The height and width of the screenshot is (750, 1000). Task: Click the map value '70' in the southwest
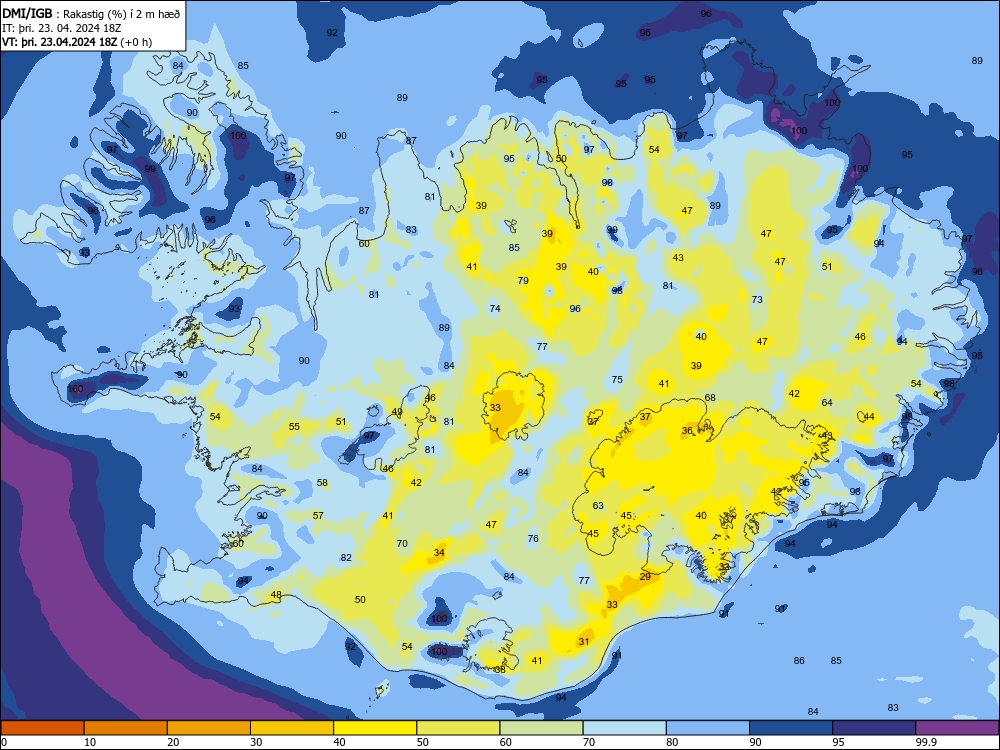(x=402, y=544)
